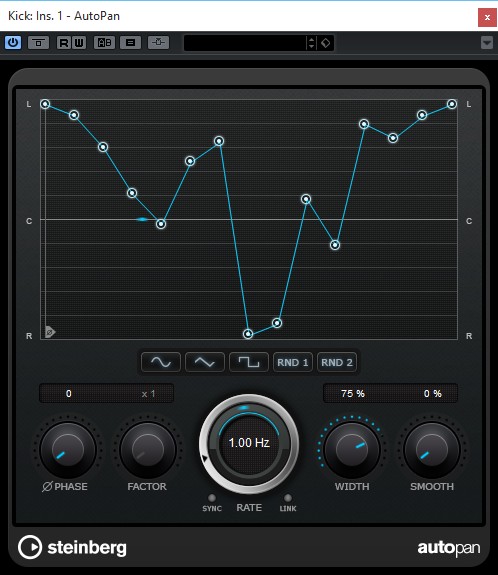The height and width of the screenshot is (575, 498).
Task: Select the last curve node at top-right L
Action: click(x=452, y=104)
